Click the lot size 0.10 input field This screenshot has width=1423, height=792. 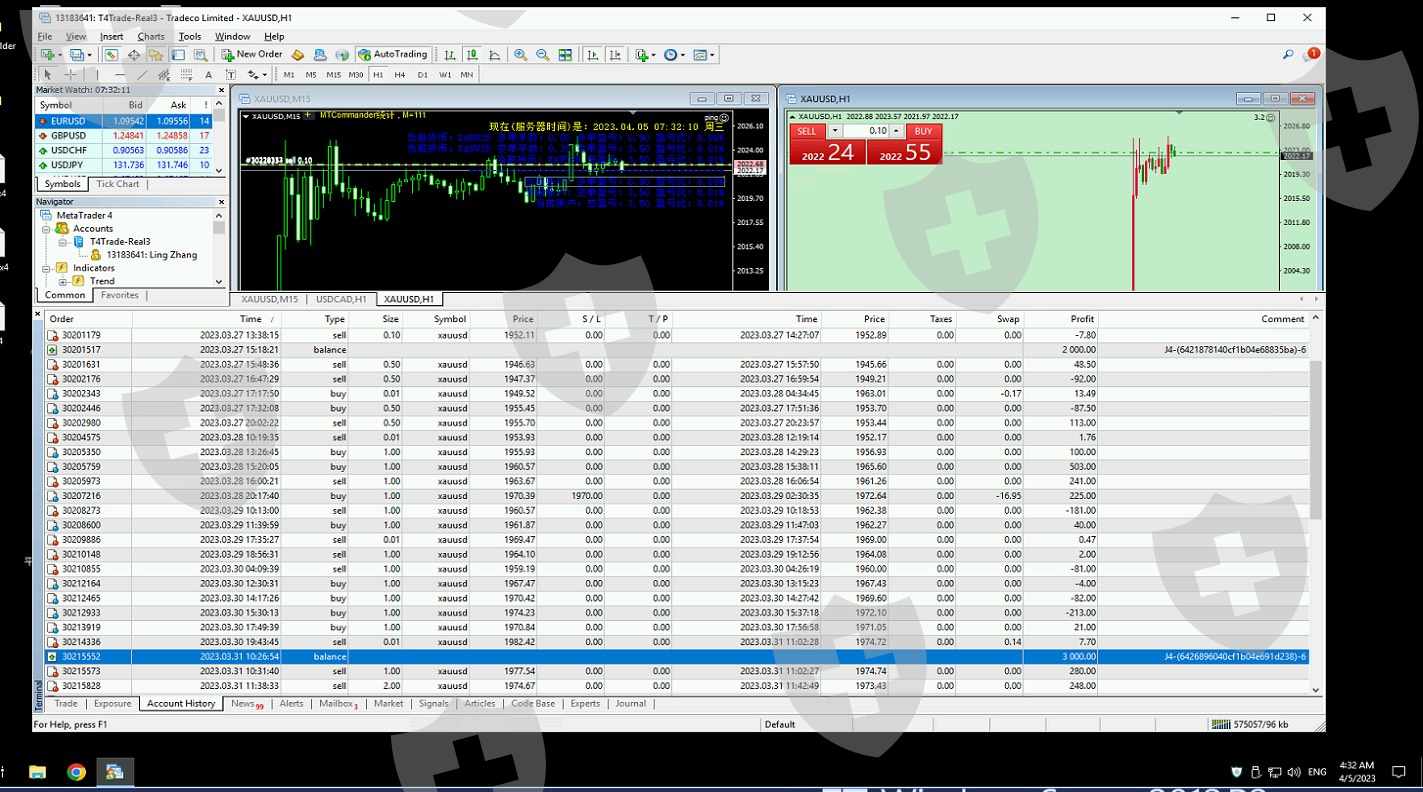click(866, 131)
